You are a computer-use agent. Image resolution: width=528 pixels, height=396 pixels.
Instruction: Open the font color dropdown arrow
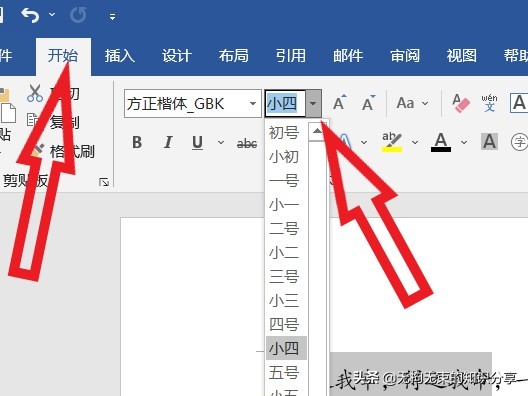464,143
